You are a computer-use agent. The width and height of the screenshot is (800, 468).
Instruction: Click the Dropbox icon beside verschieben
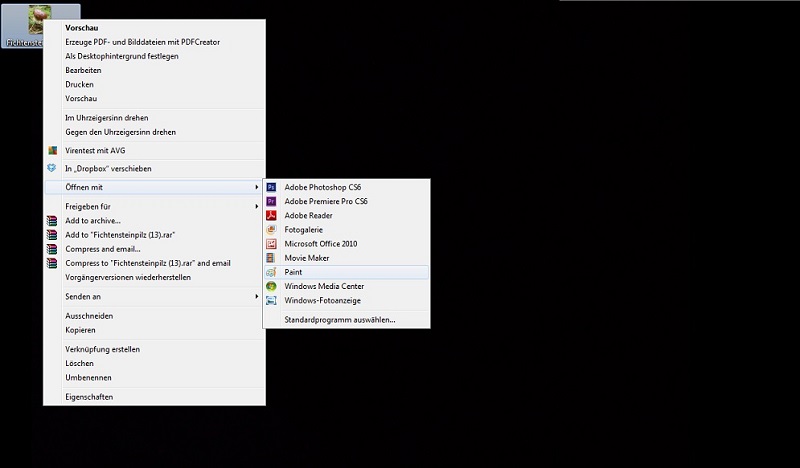(x=53, y=168)
